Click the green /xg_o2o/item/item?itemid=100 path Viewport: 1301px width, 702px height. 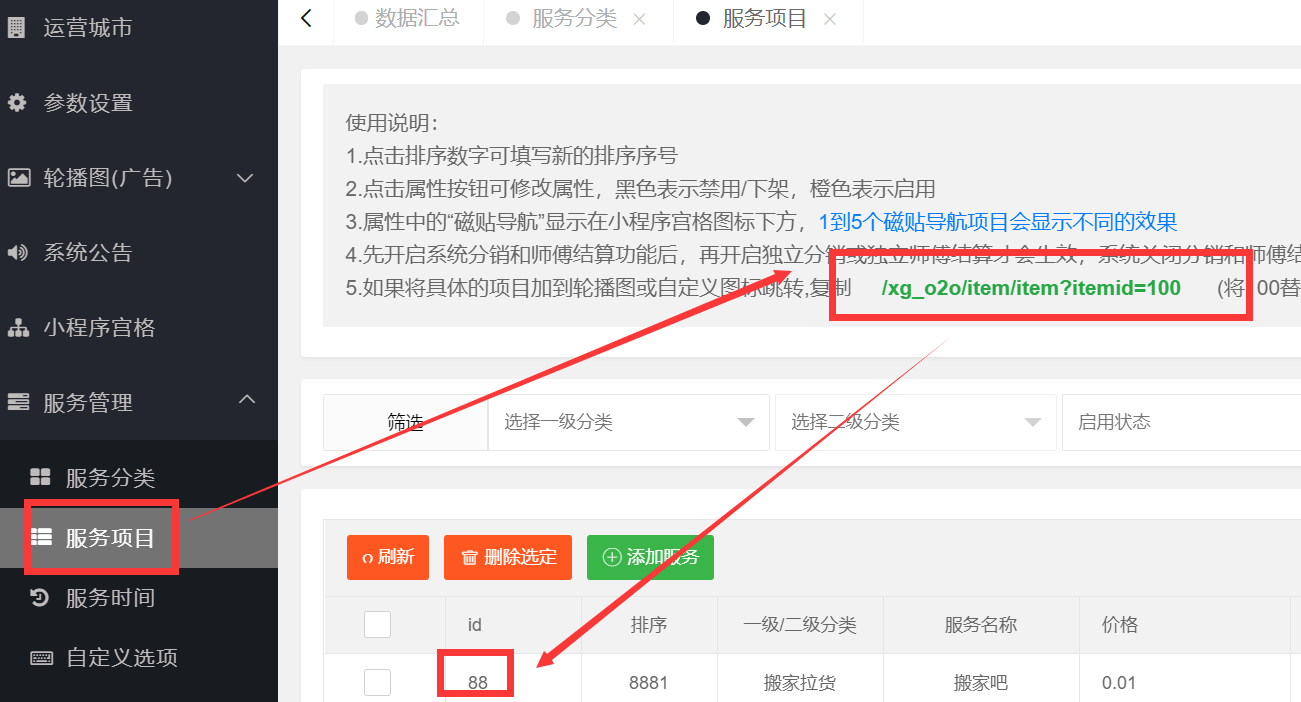(x=1031, y=288)
